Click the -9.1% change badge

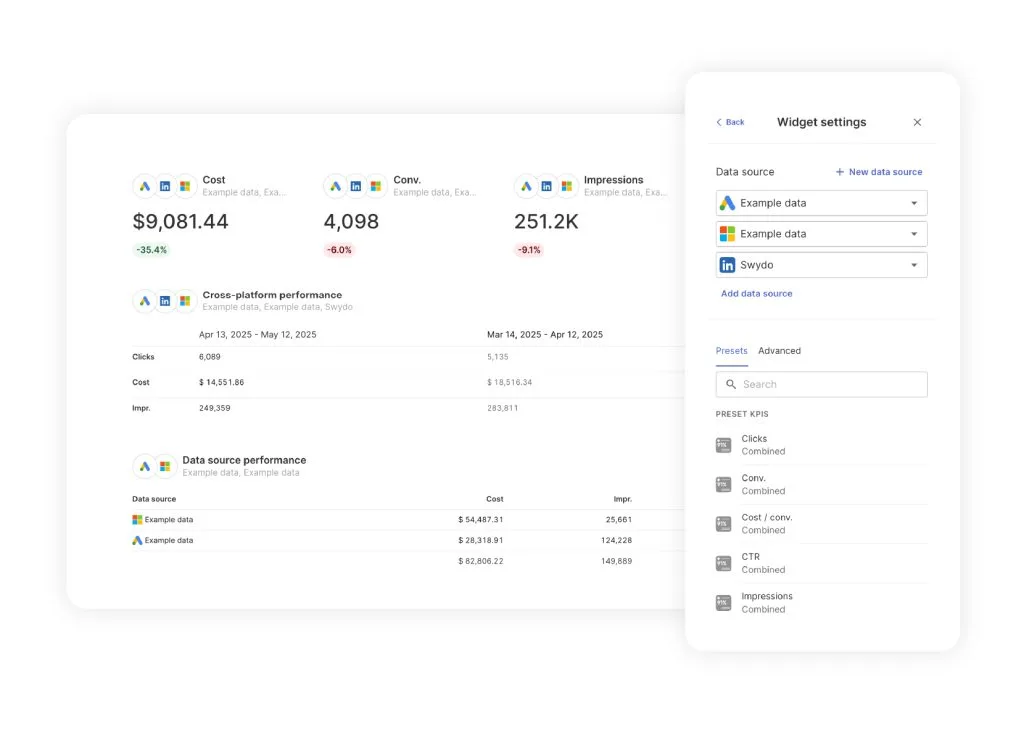[529, 250]
